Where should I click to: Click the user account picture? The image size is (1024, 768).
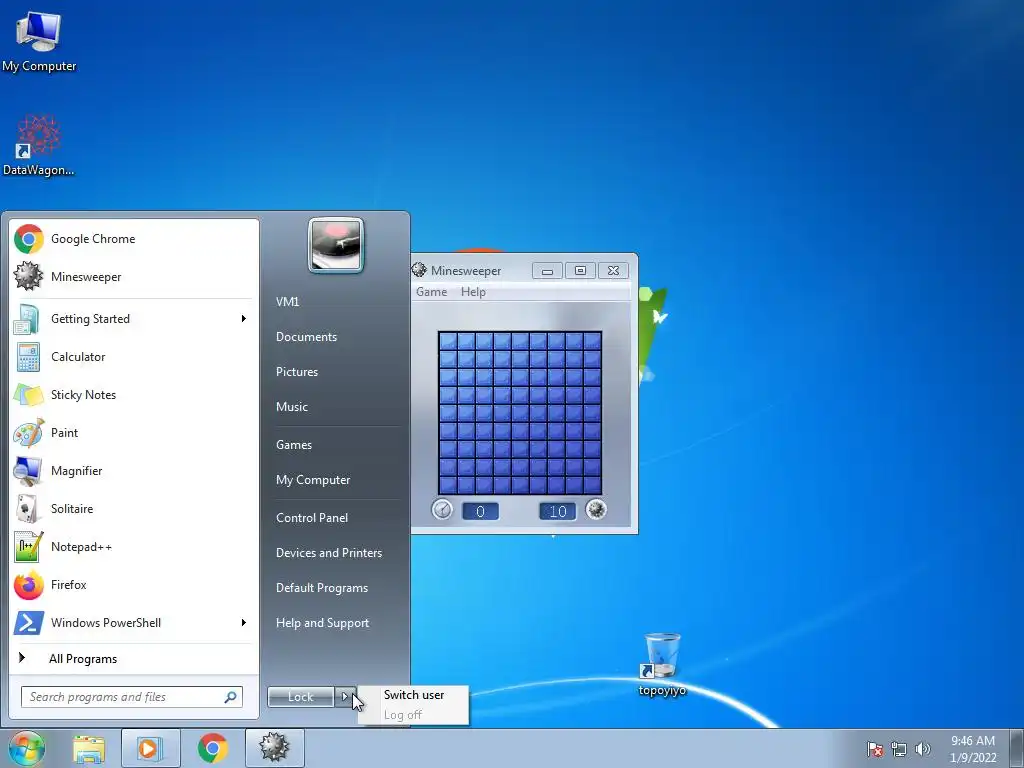point(336,245)
